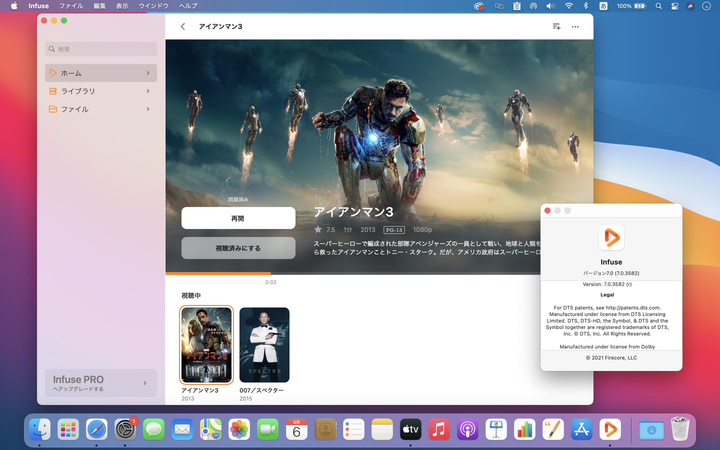
Task: Click '© 2021 Firecore, LLC' text
Action: click(611, 358)
